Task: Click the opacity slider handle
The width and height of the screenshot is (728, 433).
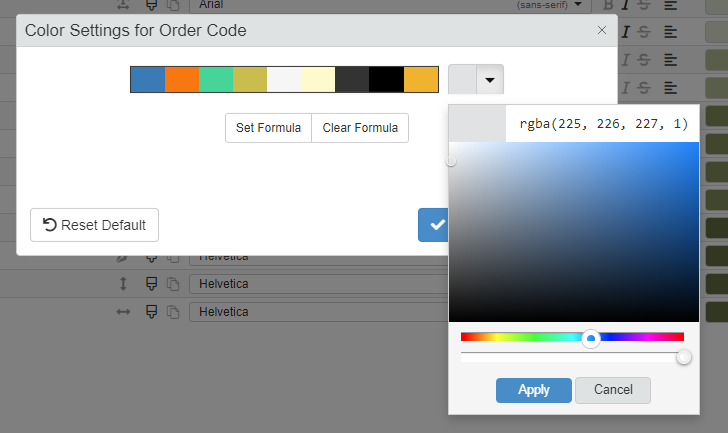Action: point(684,357)
